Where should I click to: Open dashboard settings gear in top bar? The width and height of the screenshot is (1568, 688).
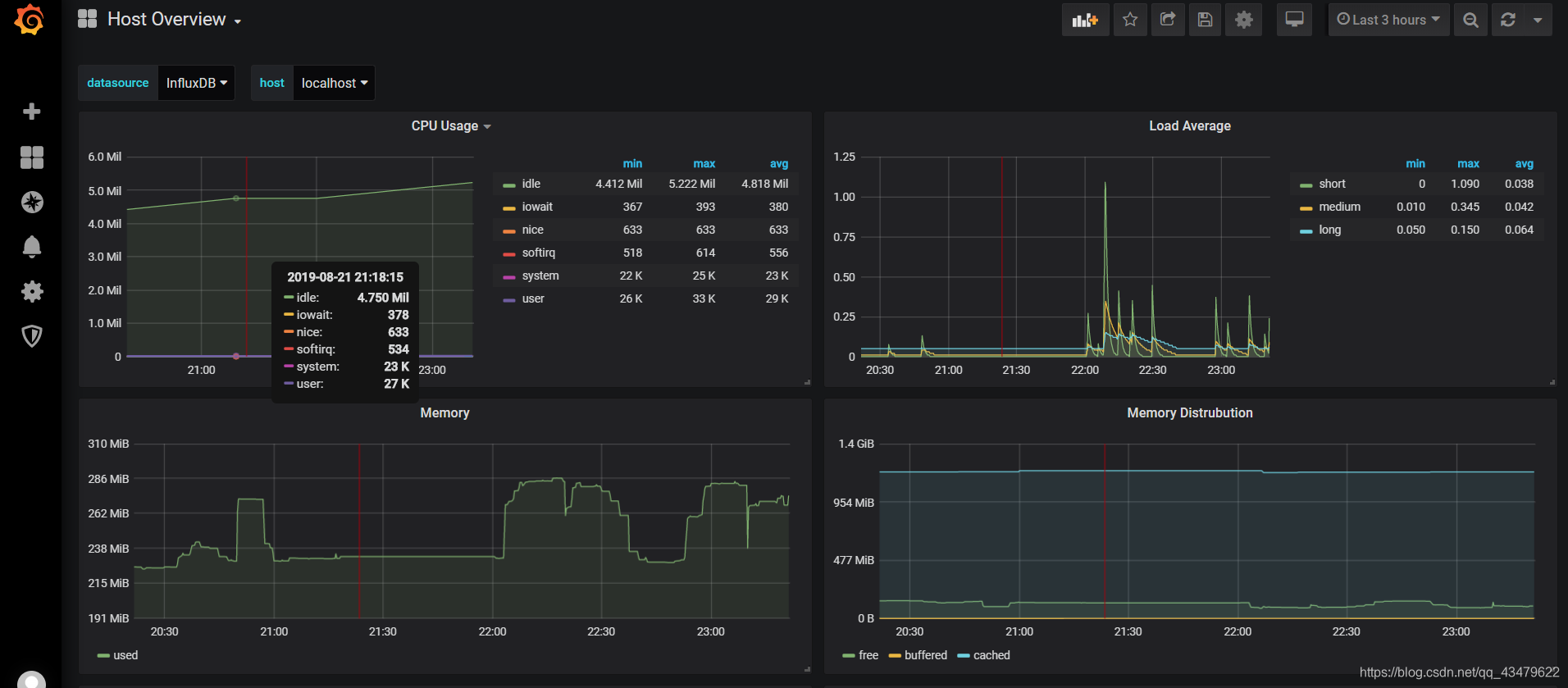1244,20
